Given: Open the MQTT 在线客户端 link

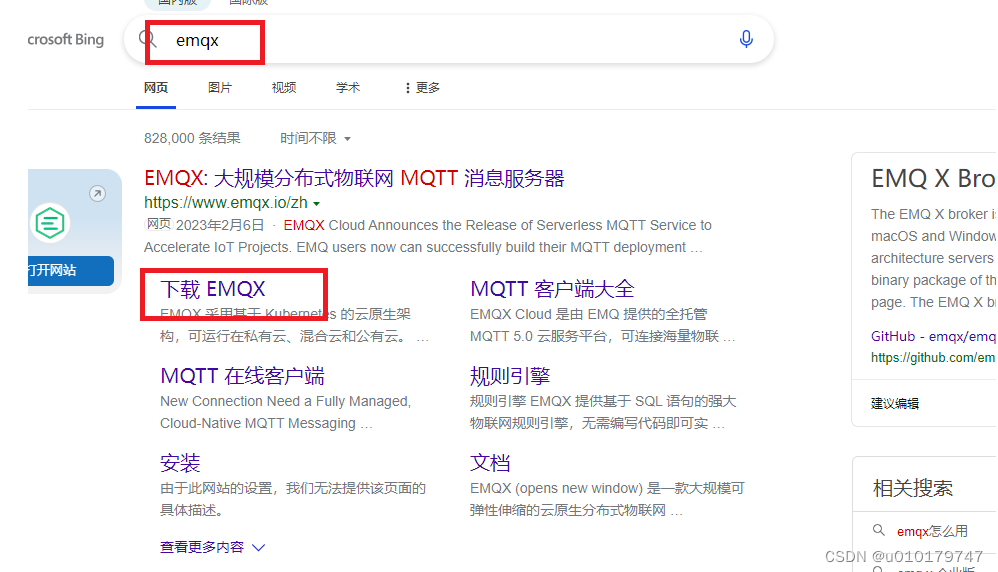Looking at the screenshot, I should point(242,376).
